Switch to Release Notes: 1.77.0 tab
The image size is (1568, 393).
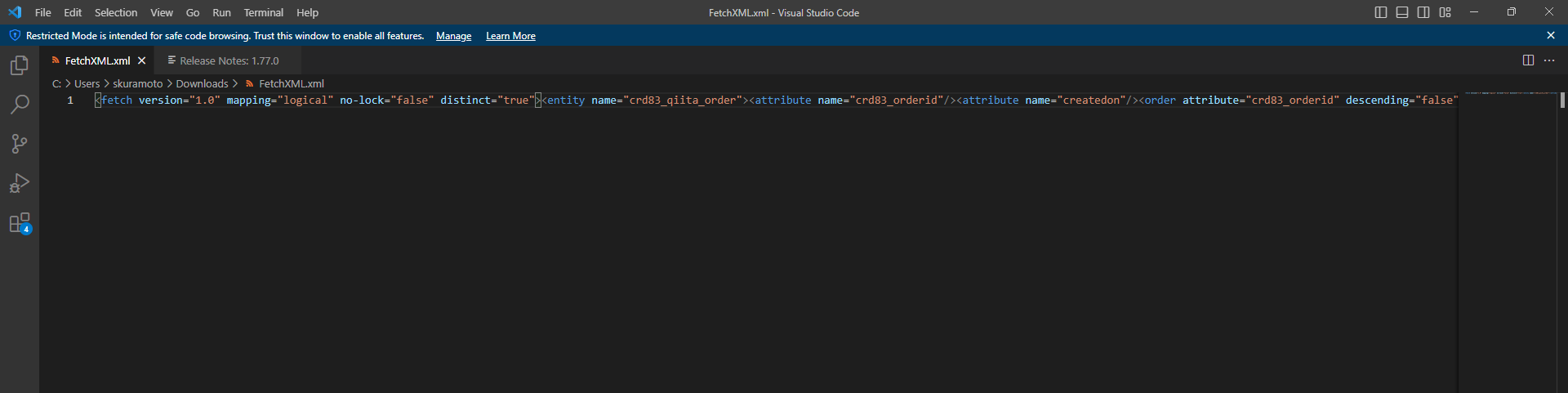click(229, 60)
